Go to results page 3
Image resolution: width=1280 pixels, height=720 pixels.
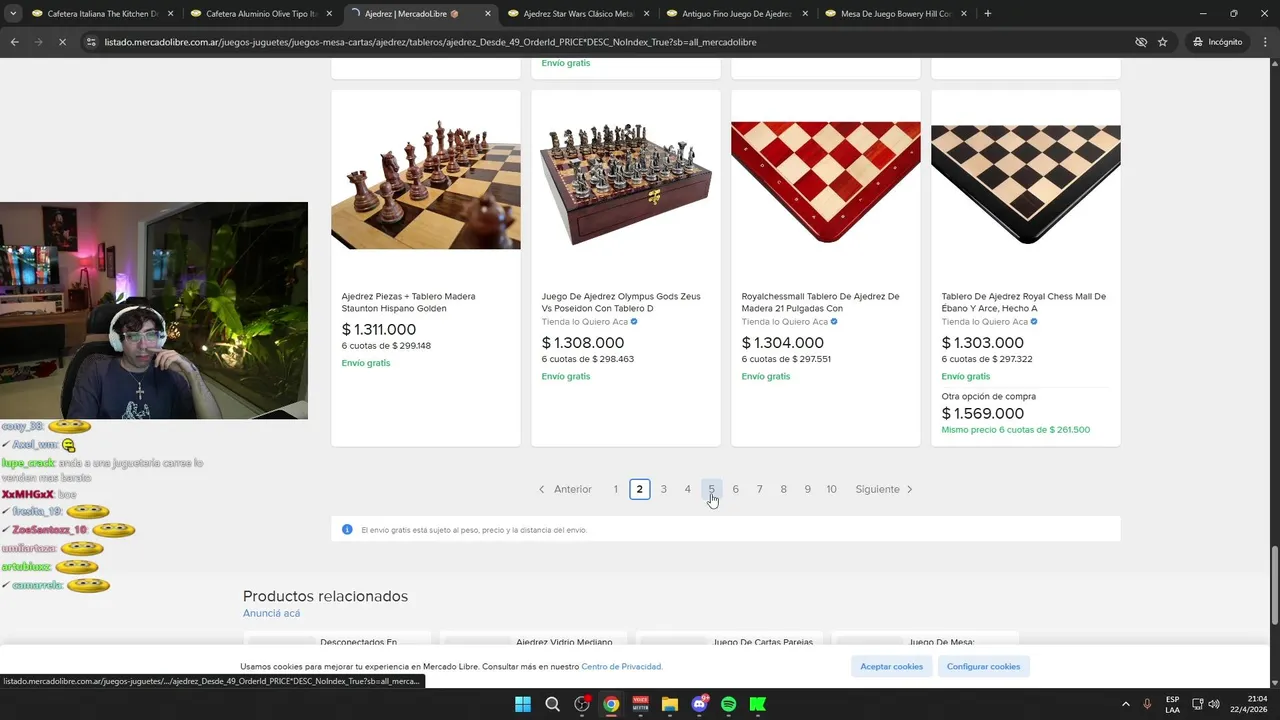(x=664, y=489)
